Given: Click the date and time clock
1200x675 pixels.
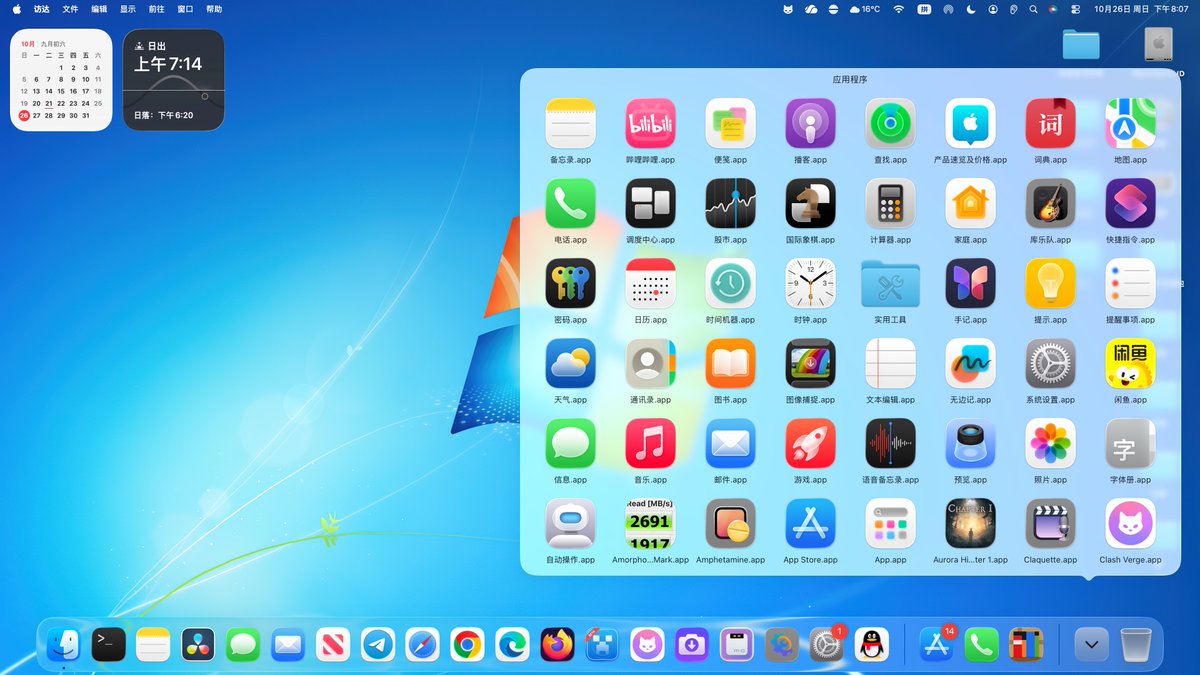Looking at the screenshot, I should (x=1141, y=9).
